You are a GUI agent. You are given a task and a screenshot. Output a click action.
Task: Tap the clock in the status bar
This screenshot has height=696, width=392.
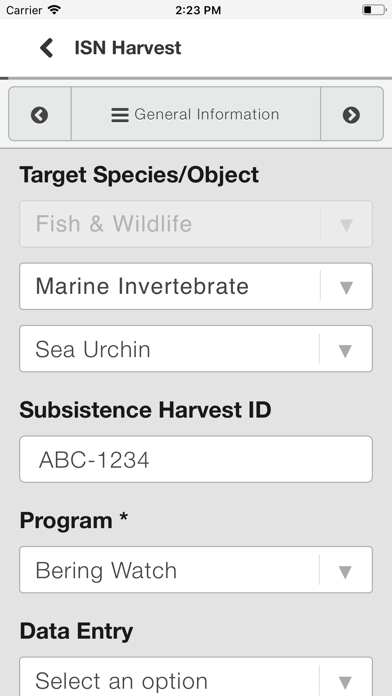tap(198, 10)
